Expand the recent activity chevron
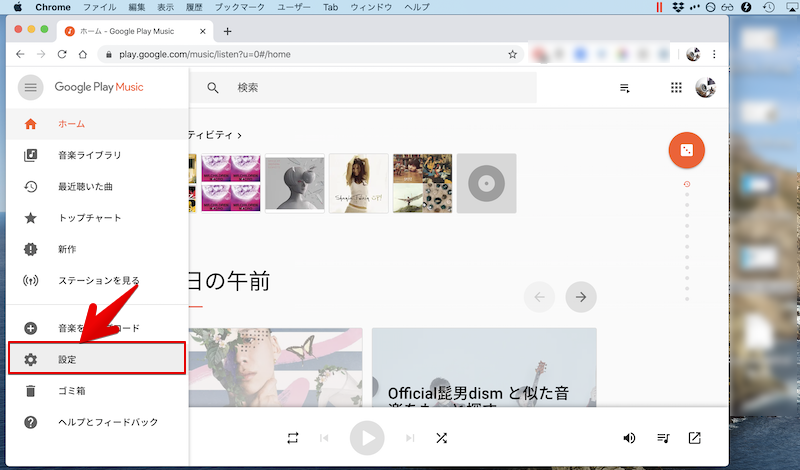 point(240,134)
